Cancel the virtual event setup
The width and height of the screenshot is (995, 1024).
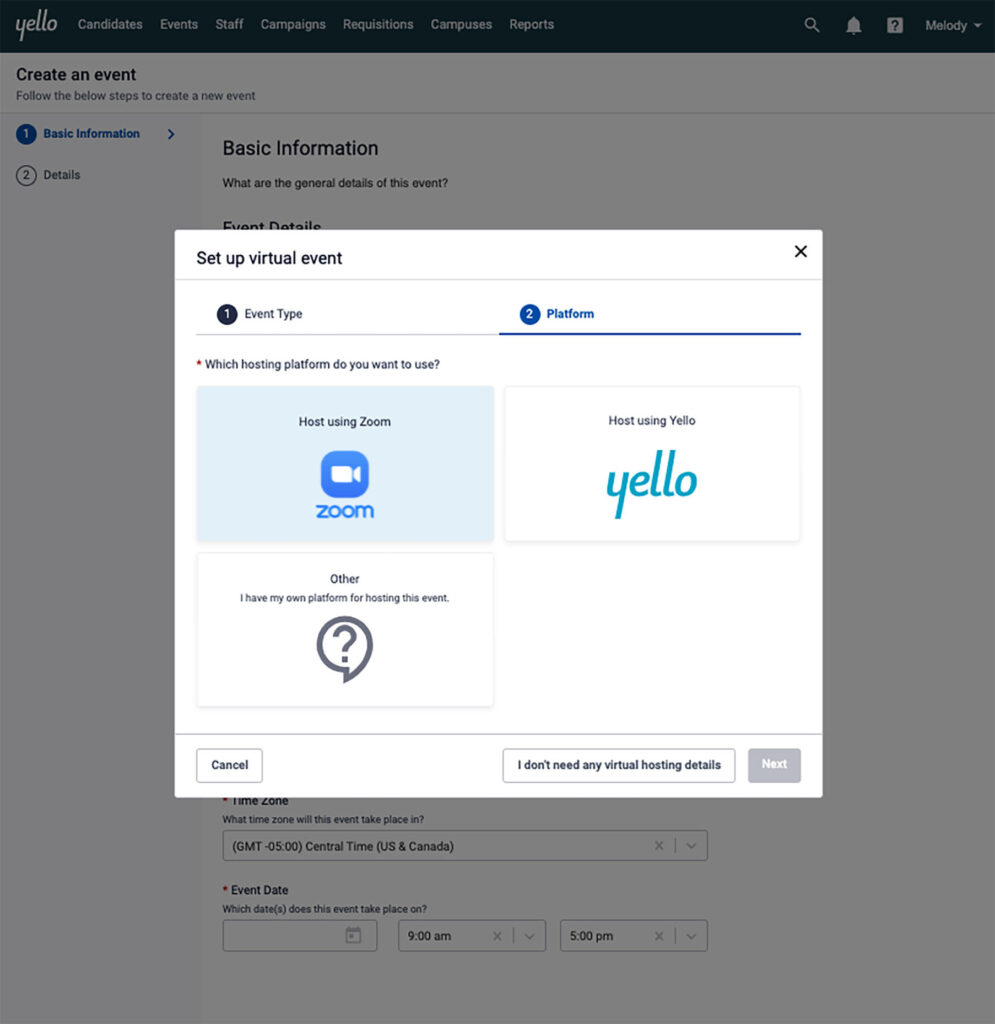pyautogui.click(x=229, y=765)
